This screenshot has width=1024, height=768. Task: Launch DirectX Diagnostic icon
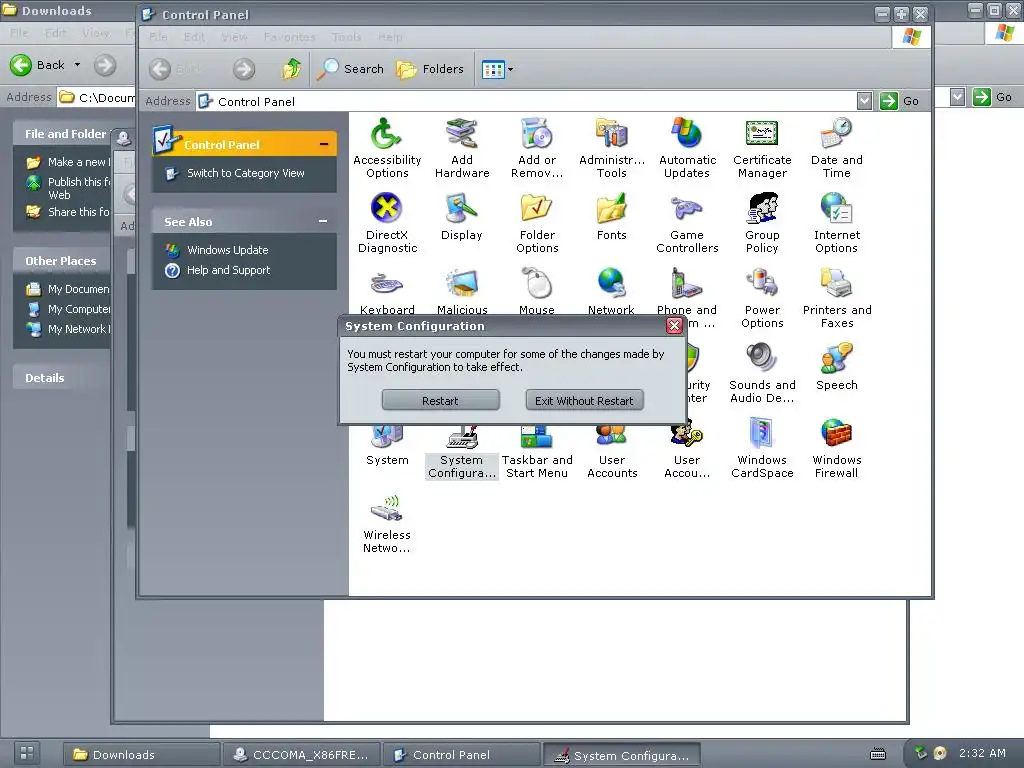click(387, 223)
